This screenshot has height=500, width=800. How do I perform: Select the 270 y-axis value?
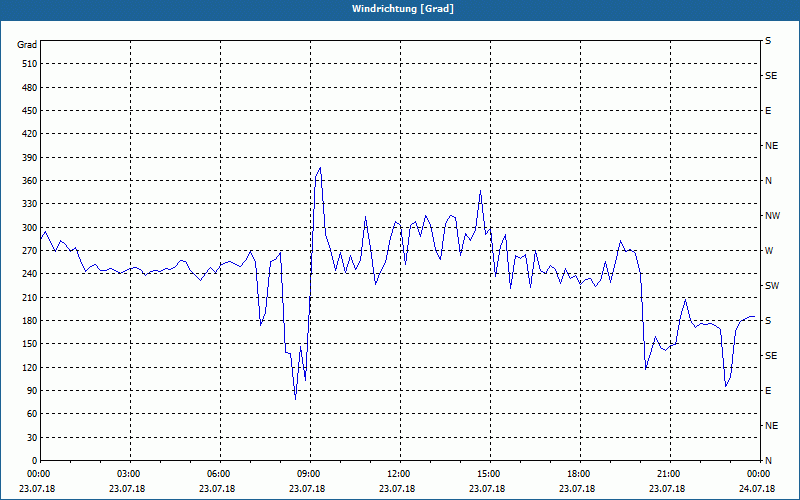click(x=30, y=251)
